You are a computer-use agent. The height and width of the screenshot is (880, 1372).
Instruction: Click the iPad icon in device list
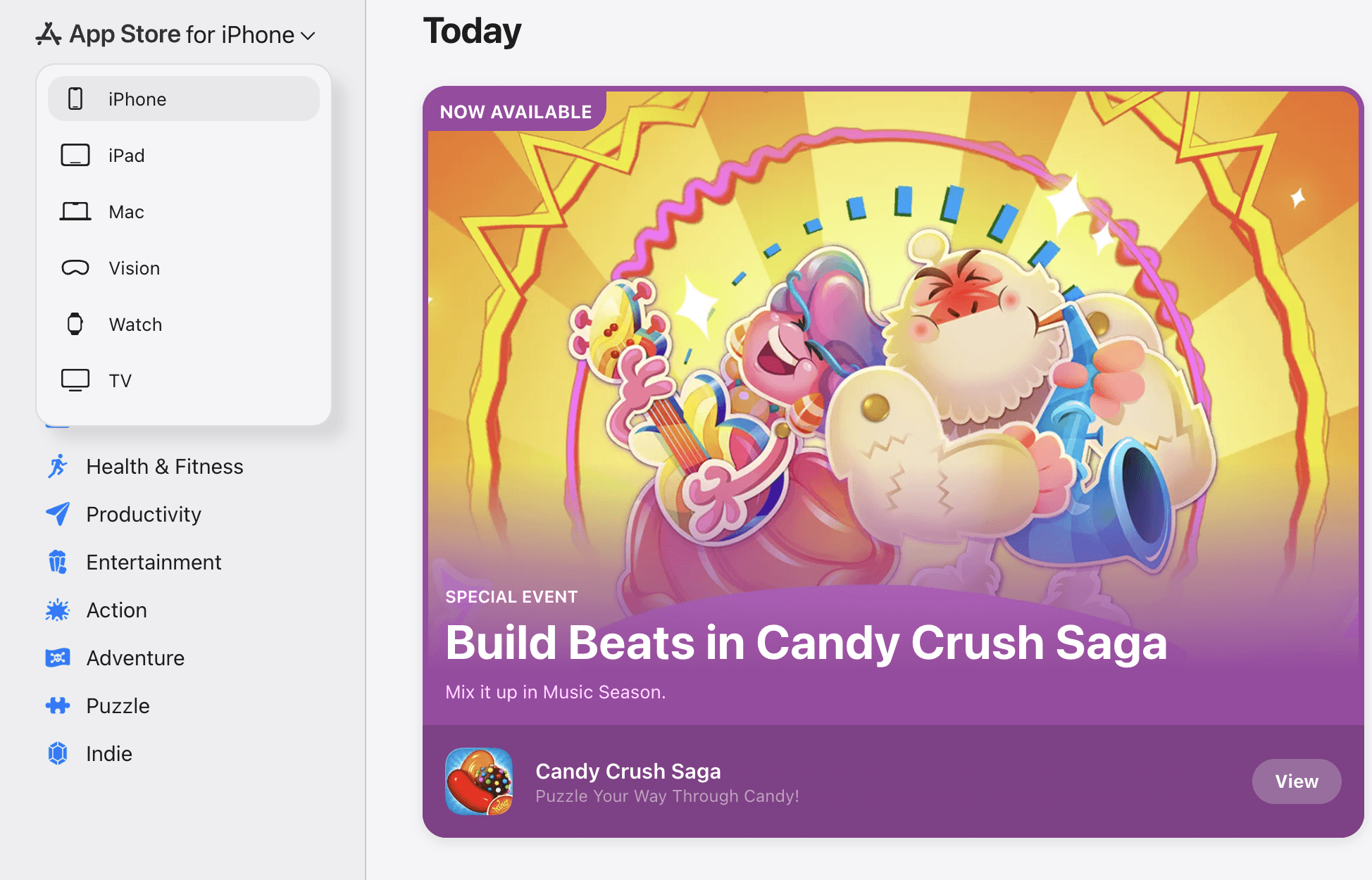click(x=75, y=155)
